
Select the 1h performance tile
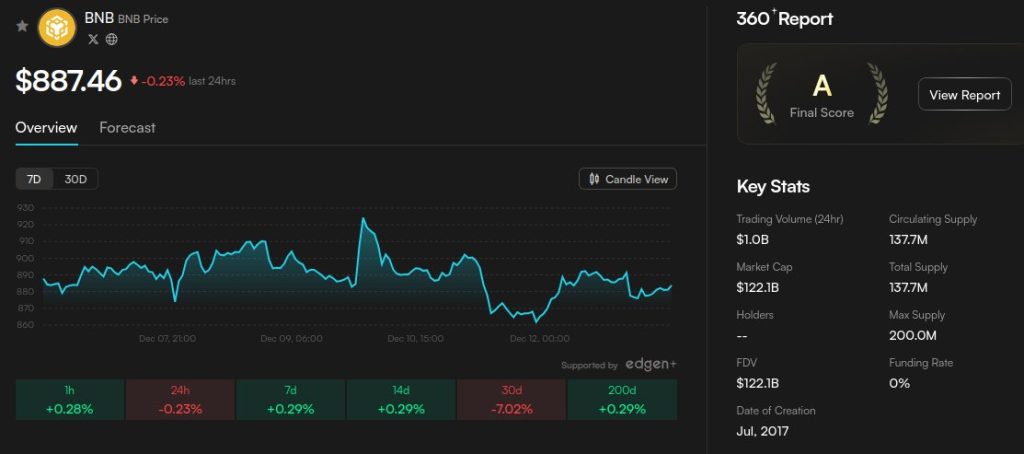[x=69, y=400]
